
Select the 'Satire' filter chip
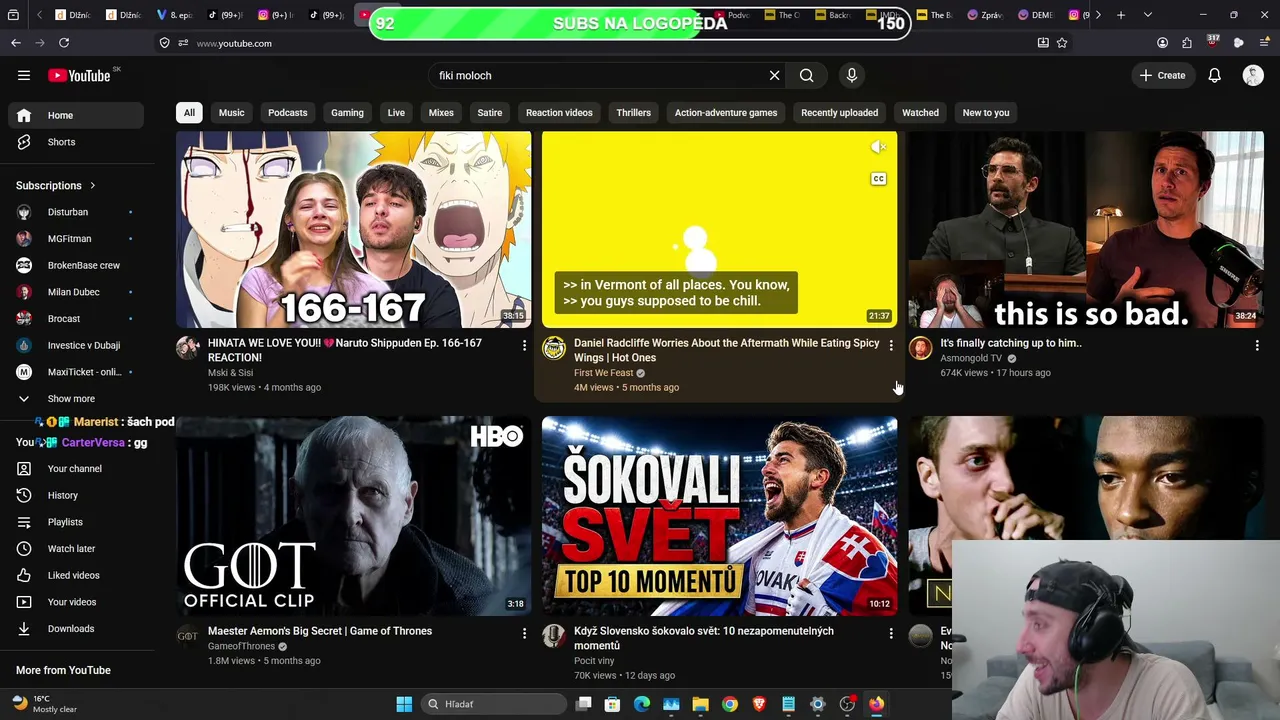click(x=489, y=112)
